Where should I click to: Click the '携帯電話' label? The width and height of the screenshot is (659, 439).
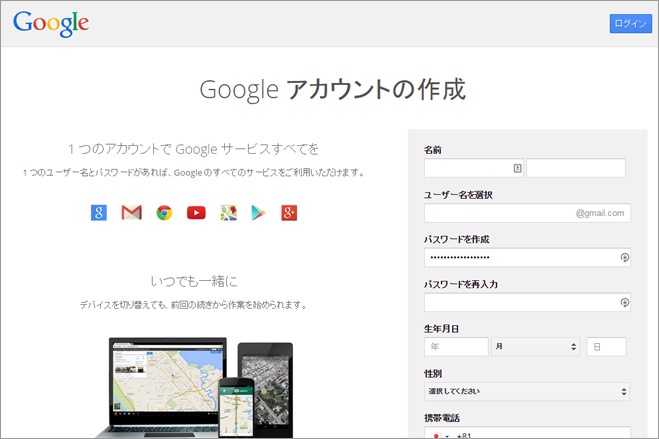[x=442, y=418]
